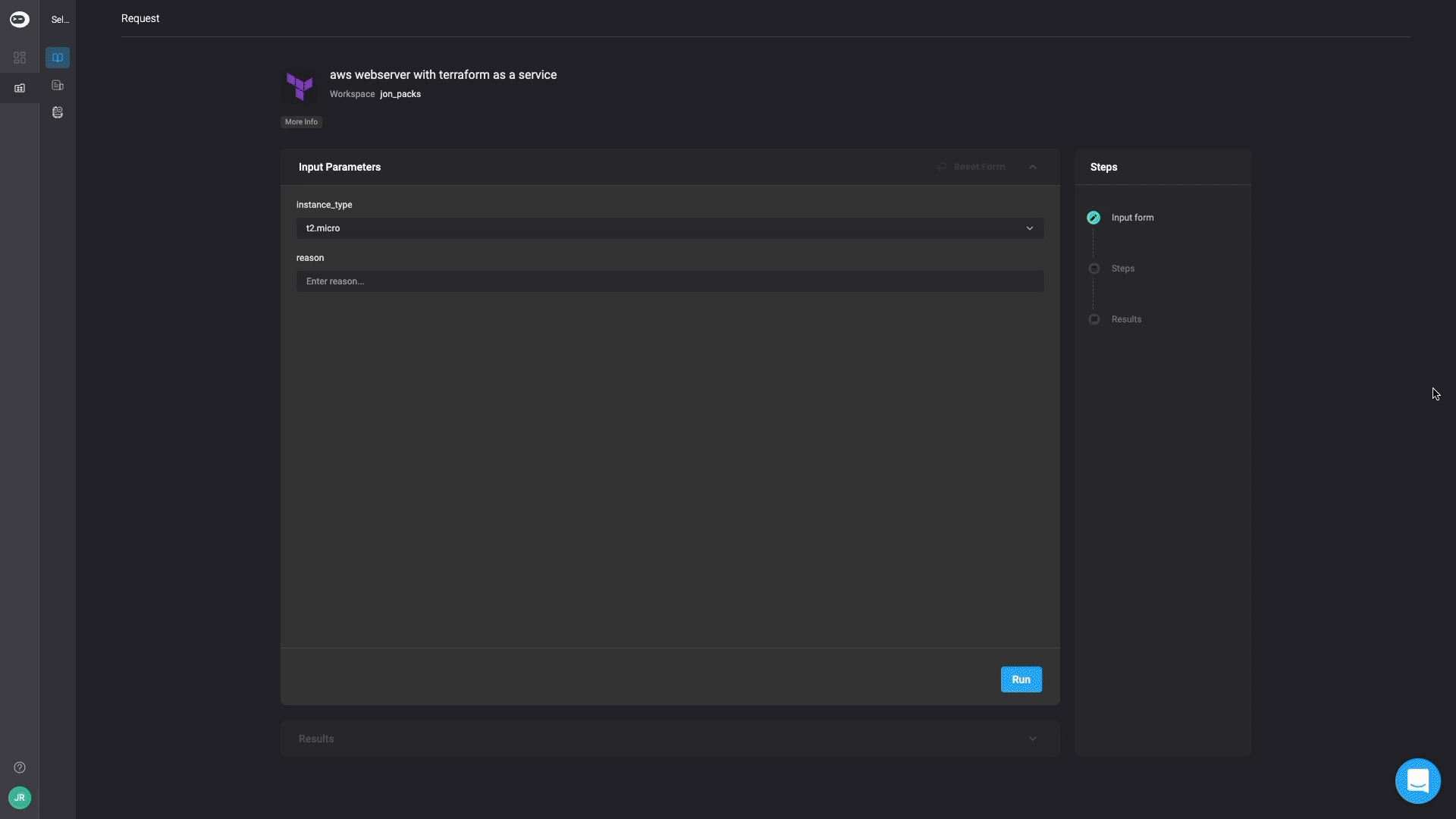Open the help question mark icon

pyautogui.click(x=20, y=767)
